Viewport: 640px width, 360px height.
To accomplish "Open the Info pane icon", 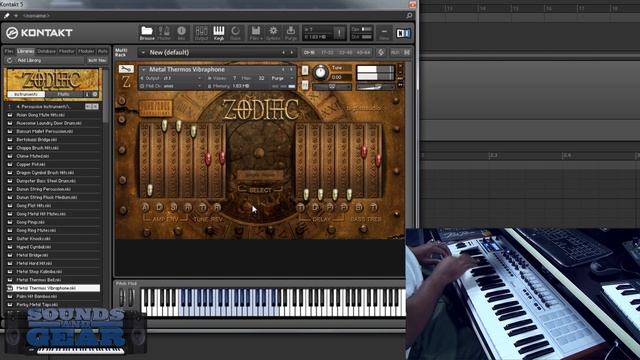I will (x=181, y=33).
